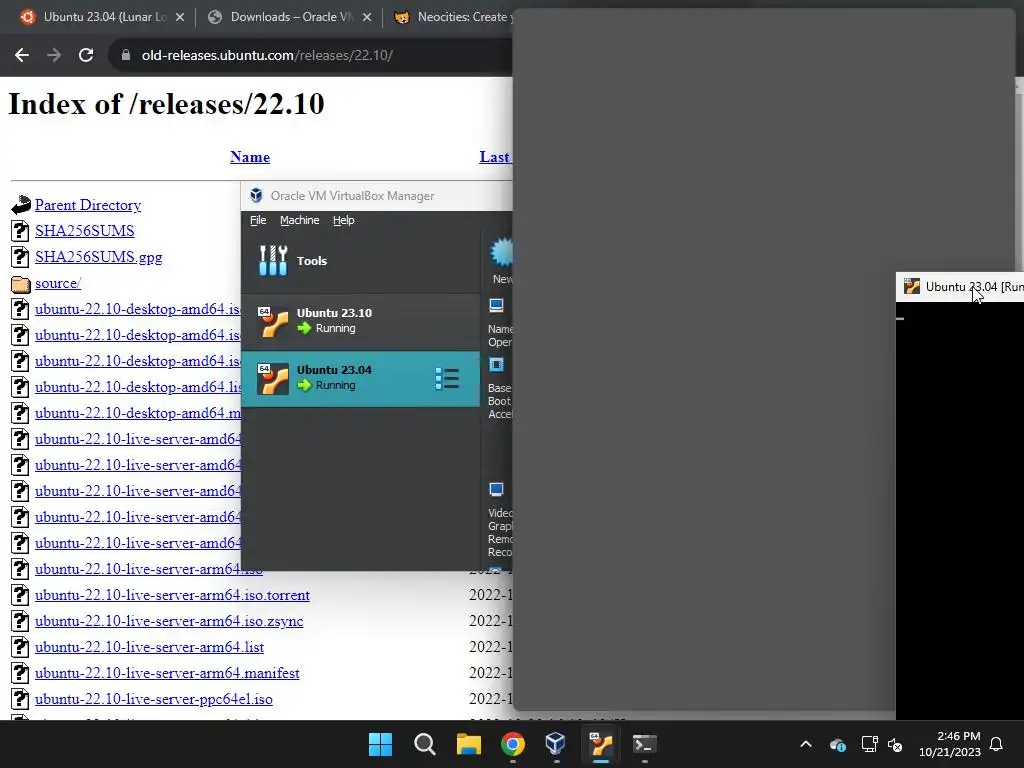Viewport: 1024px width, 768px height.
Task: Close the Downloads Oracle VM tab
Action: click(367, 17)
